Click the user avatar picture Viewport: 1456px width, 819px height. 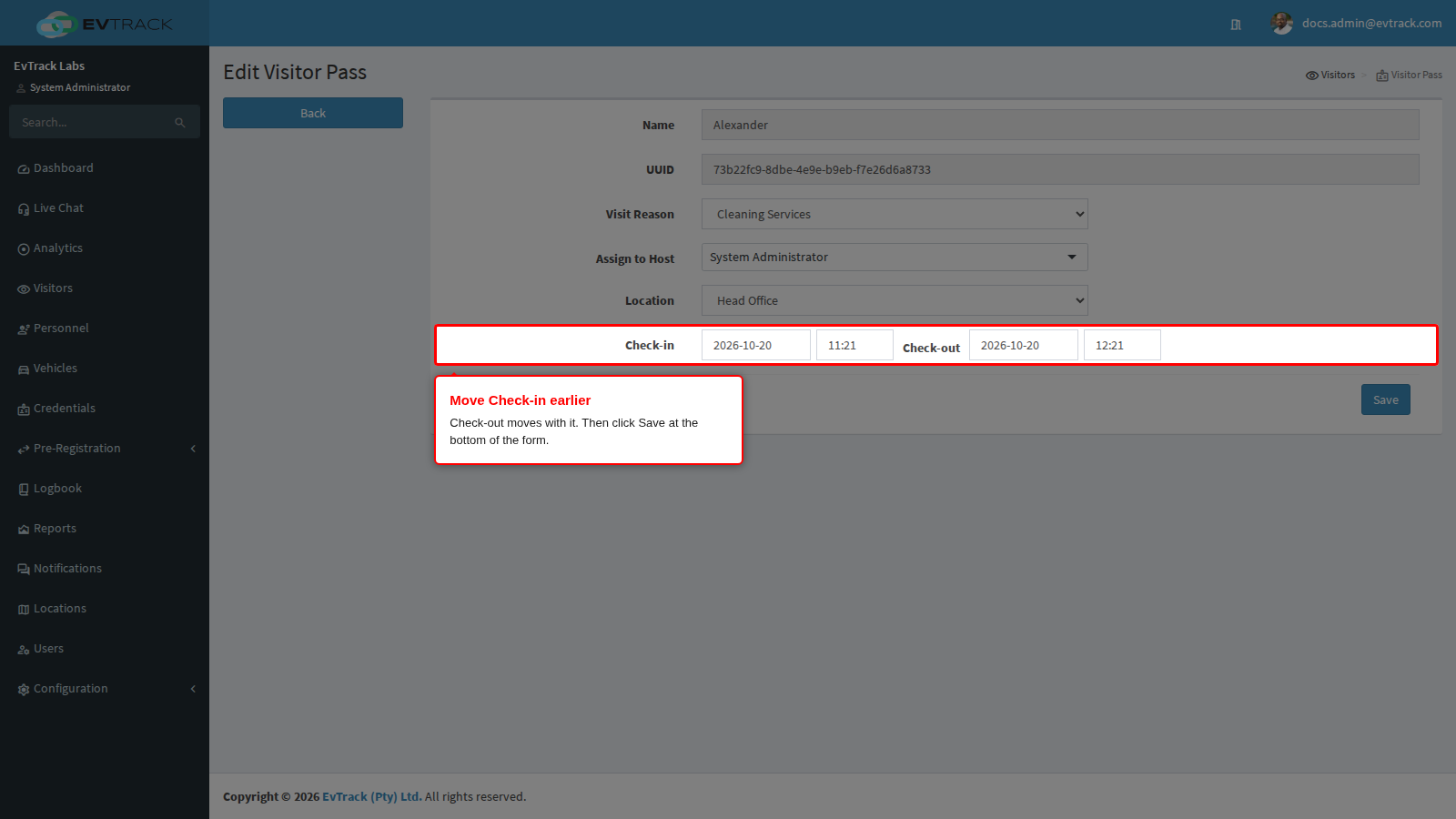click(x=1282, y=24)
